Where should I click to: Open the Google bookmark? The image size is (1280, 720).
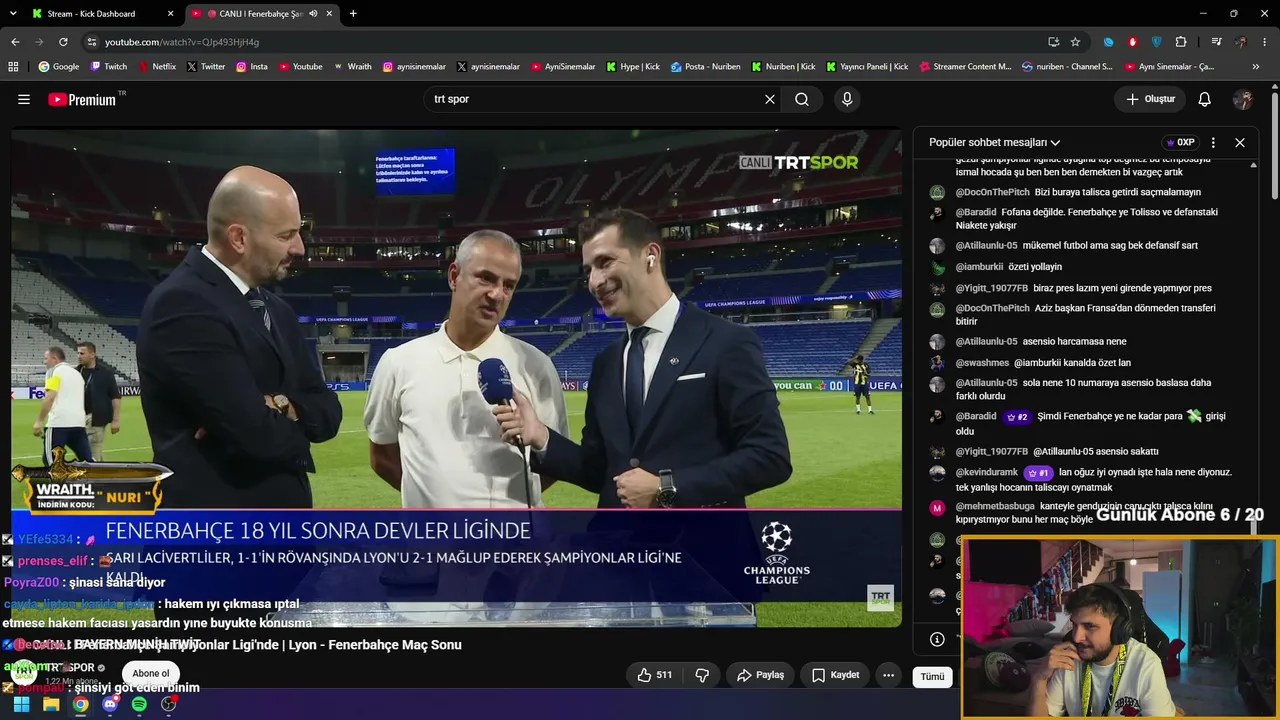pos(59,67)
